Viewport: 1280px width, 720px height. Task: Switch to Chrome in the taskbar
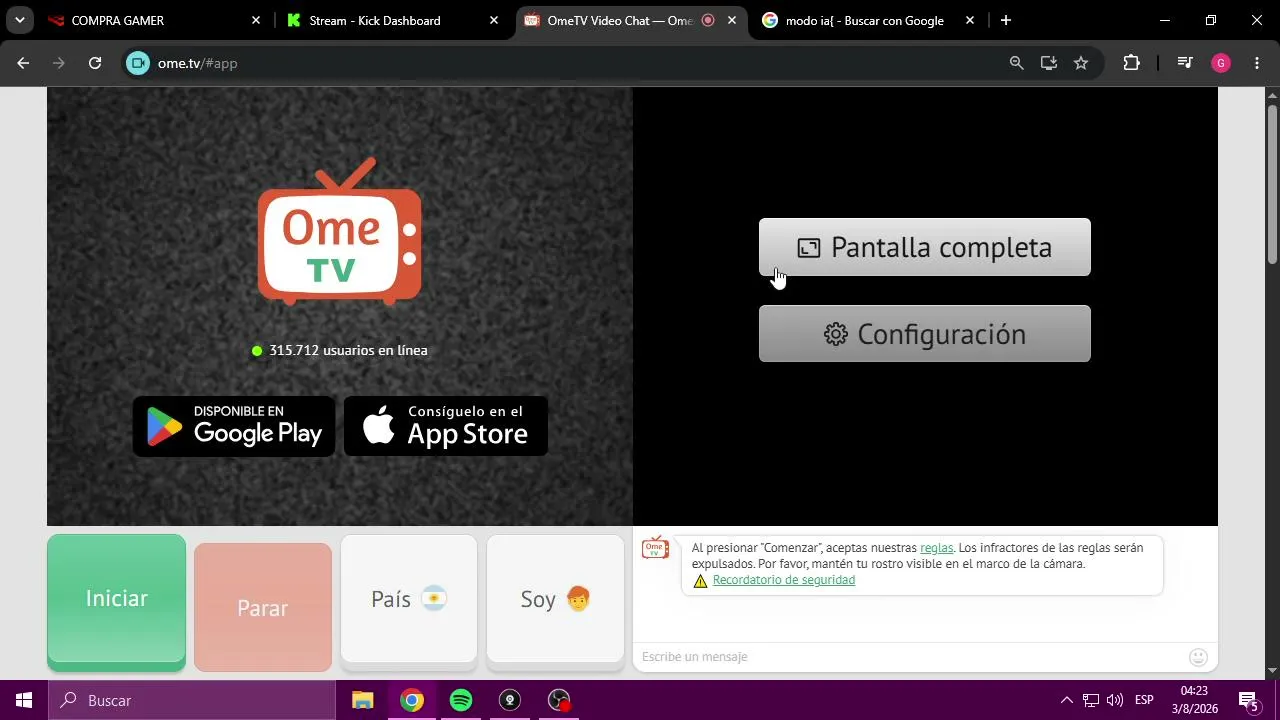pyautogui.click(x=412, y=700)
